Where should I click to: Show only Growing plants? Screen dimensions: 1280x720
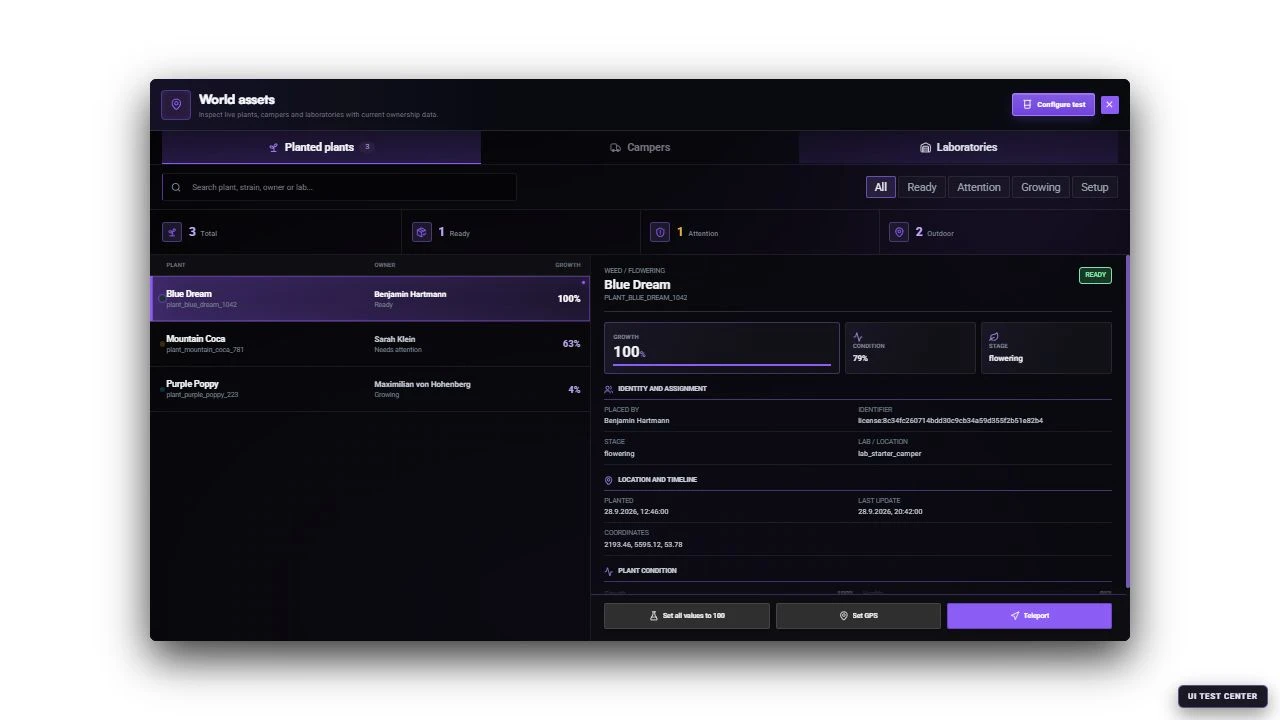click(x=1041, y=187)
